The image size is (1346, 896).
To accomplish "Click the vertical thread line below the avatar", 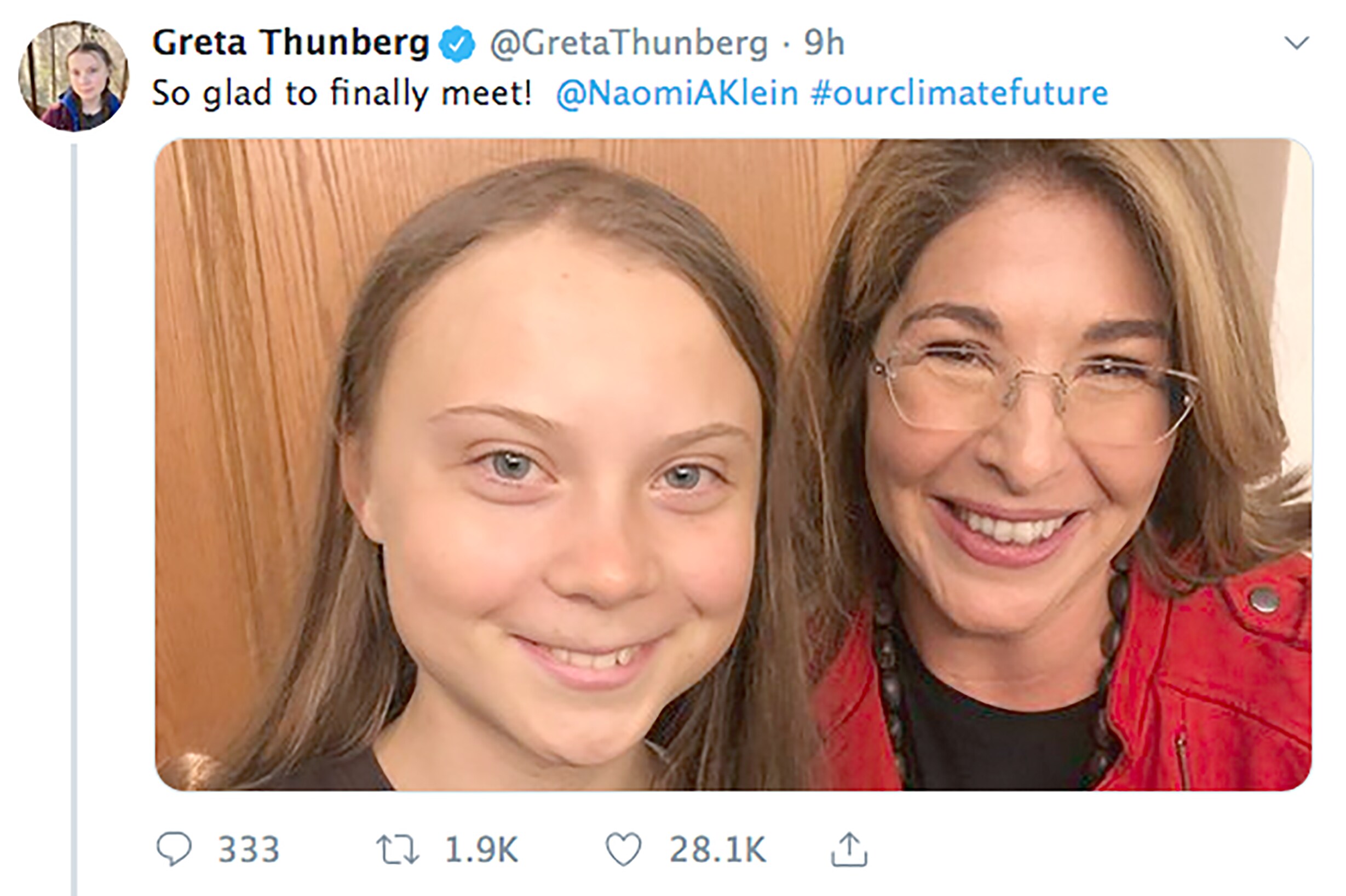I will [x=74, y=515].
